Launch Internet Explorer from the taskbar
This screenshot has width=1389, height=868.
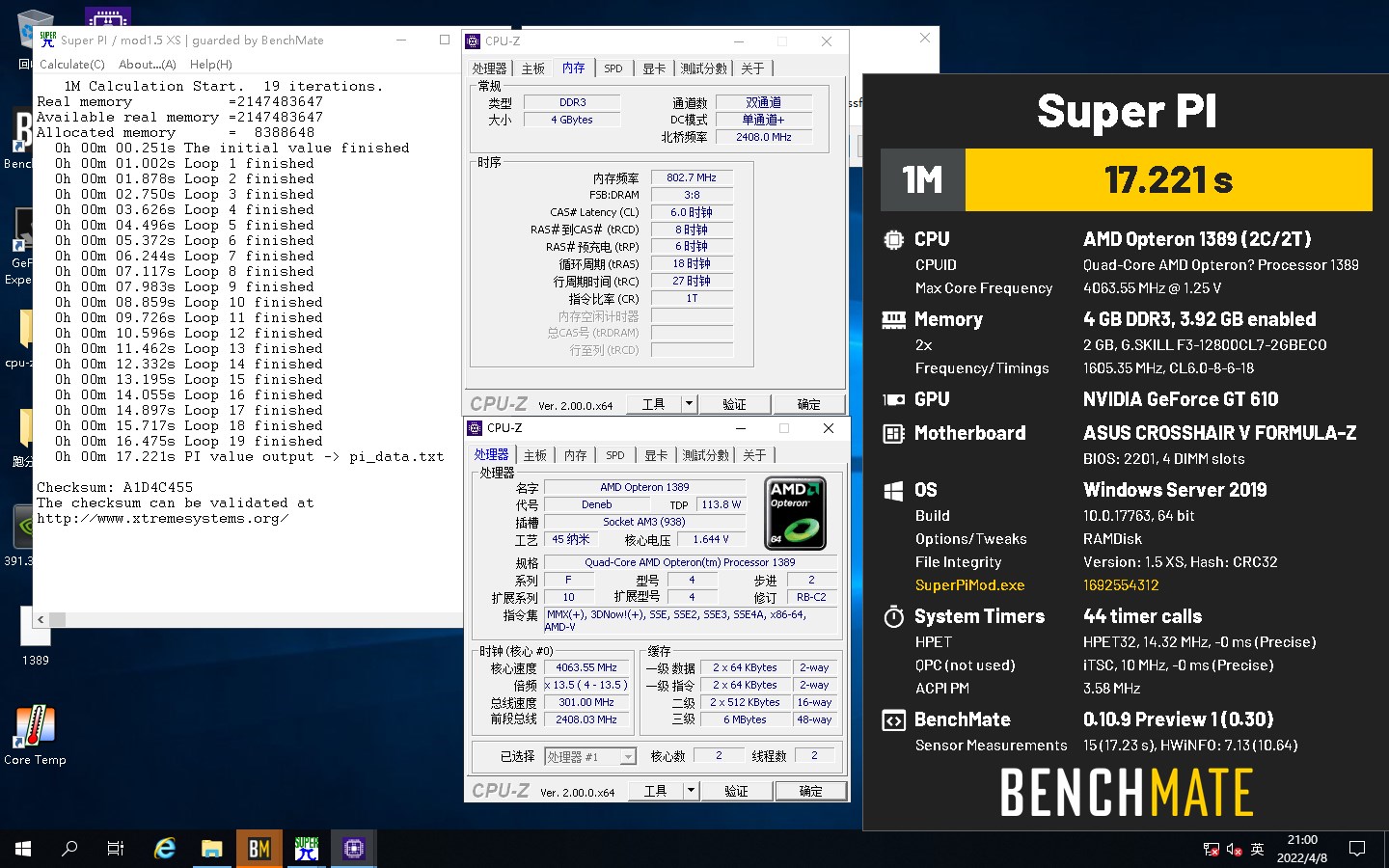point(165,849)
